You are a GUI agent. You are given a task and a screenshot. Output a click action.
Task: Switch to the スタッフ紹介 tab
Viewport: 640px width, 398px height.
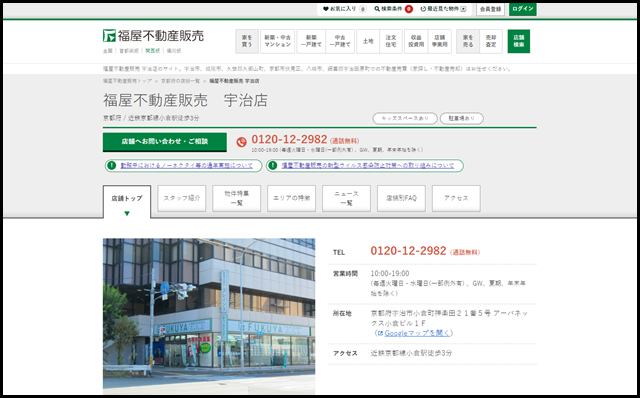(182, 198)
